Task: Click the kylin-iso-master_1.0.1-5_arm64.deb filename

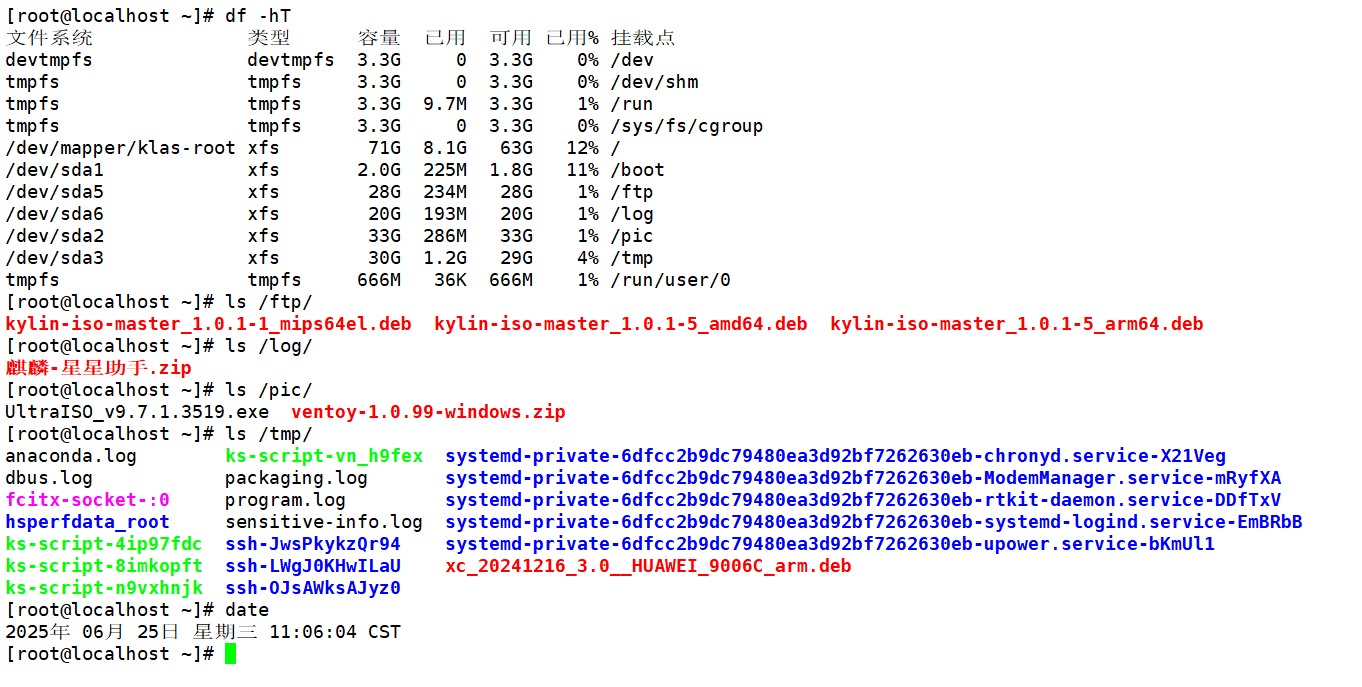Action: click(1016, 324)
